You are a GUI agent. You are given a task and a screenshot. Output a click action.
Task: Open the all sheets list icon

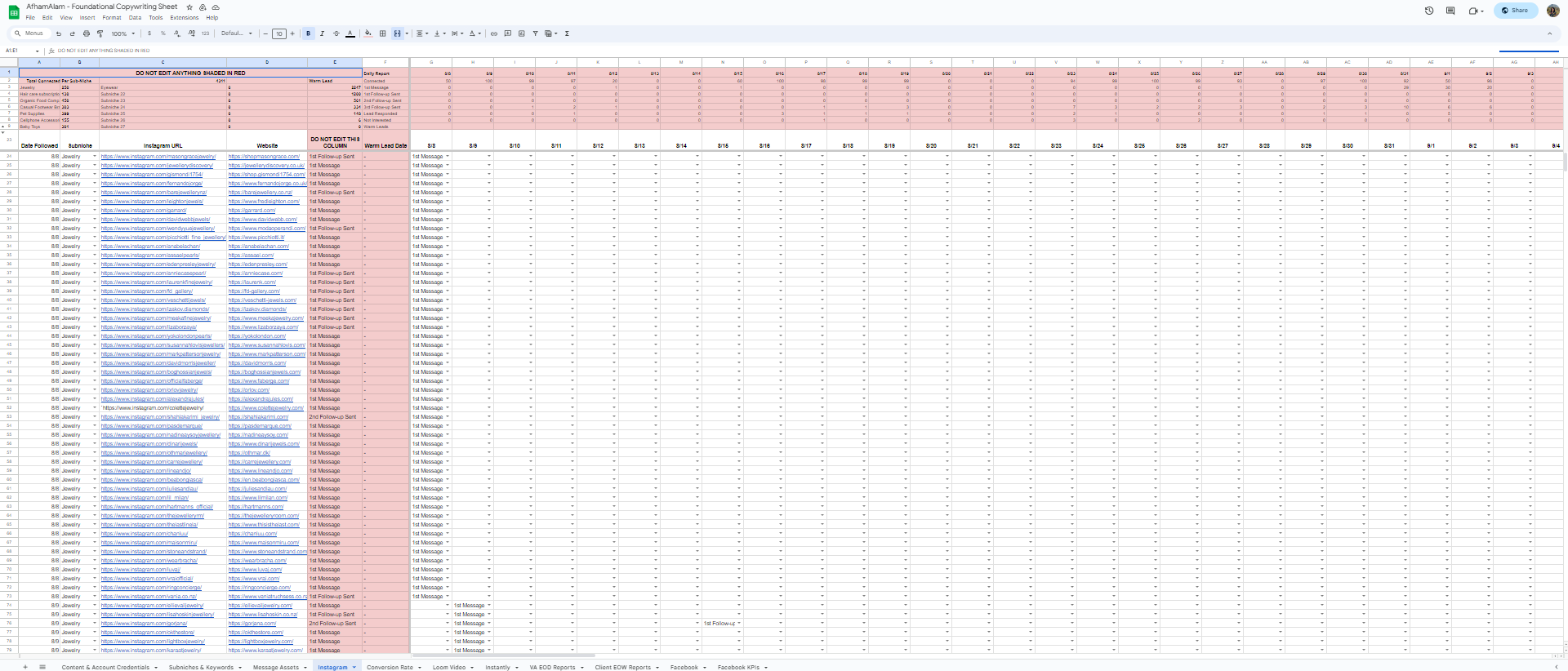42,667
